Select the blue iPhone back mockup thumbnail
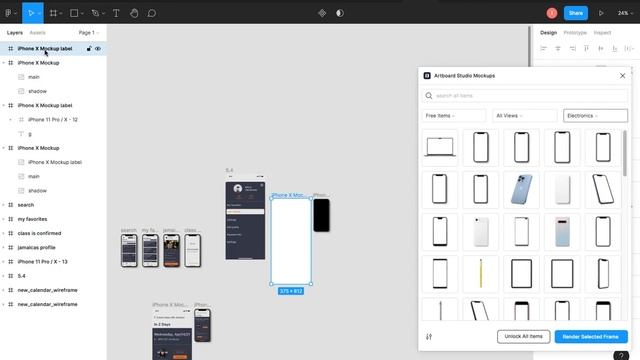The width and height of the screenshot is (640, 360). [x=521, y=189]
